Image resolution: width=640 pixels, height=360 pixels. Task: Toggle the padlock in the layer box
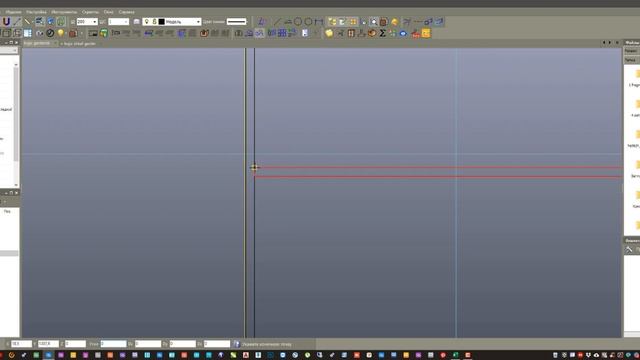(x=154, y=22)
